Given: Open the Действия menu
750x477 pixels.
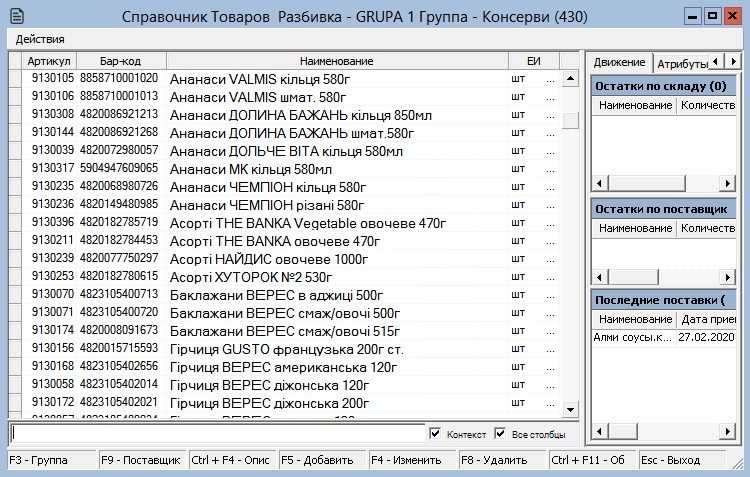Looking at the screenshot, I should tap(40, 39).
